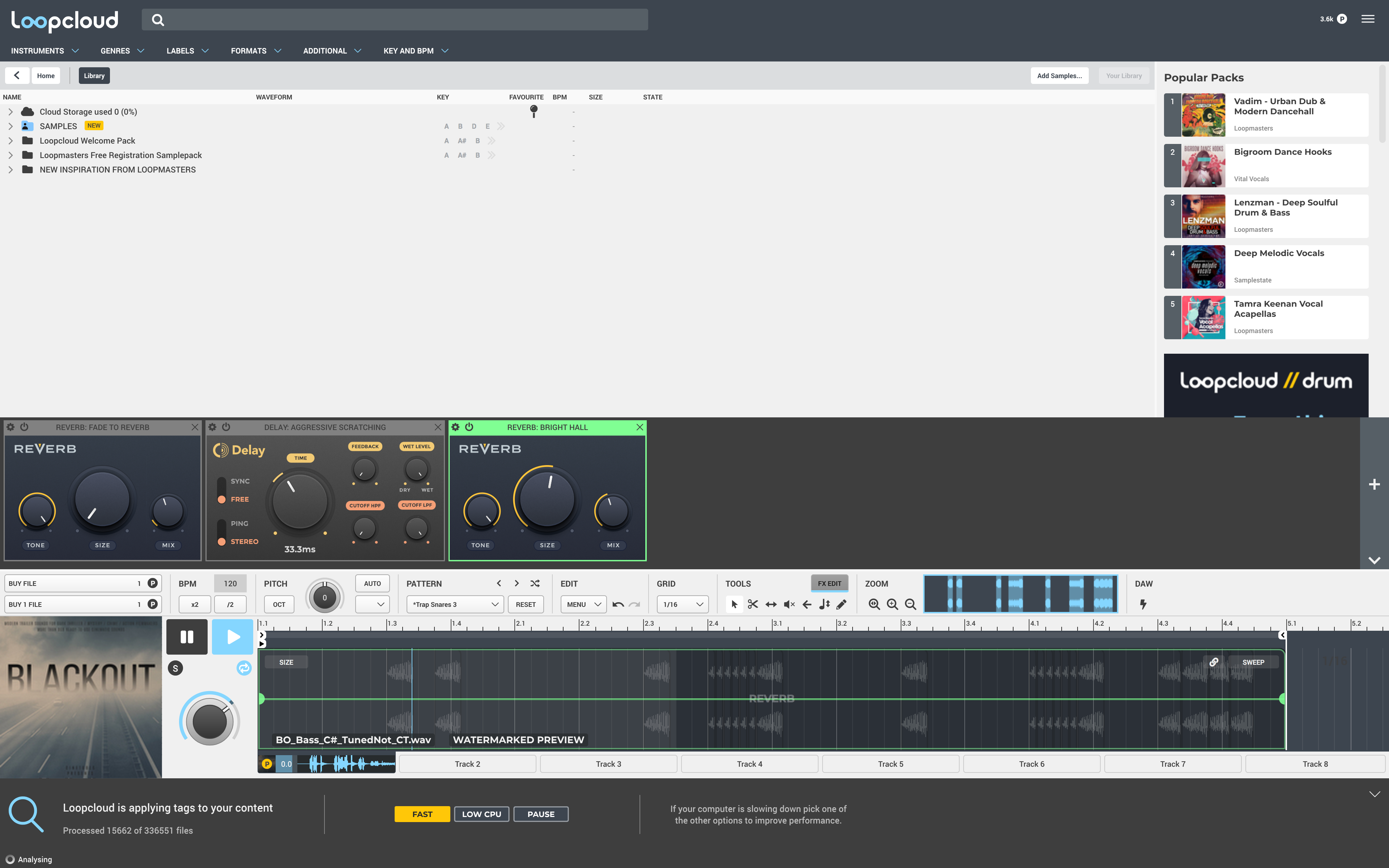This screenshot has height=868, width=1389.
Task: Select LOW CPU tagging mode
Action: coord(481,814)
